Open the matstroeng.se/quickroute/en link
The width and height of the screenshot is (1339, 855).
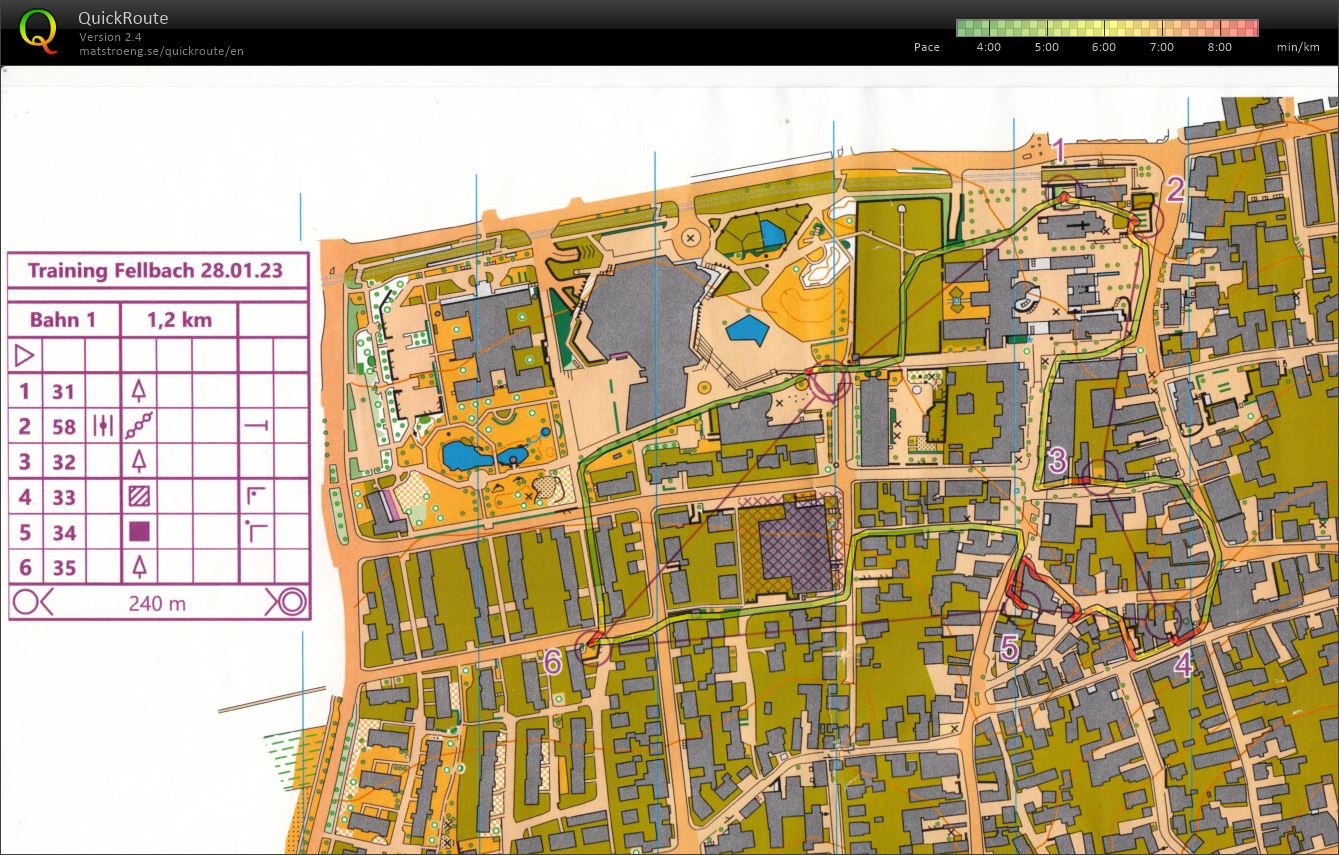(x=161, y=51)
